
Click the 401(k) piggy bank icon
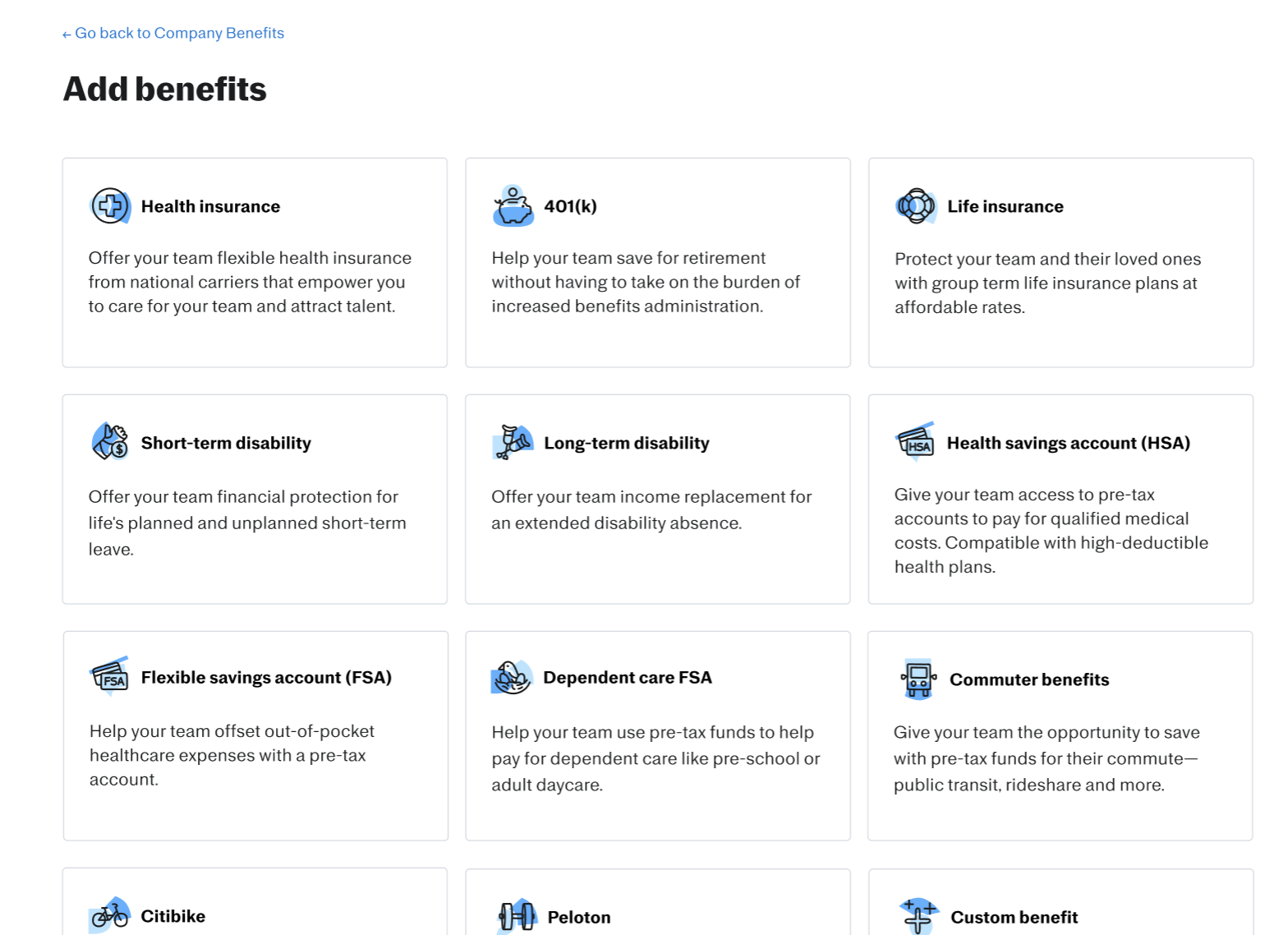513,205
